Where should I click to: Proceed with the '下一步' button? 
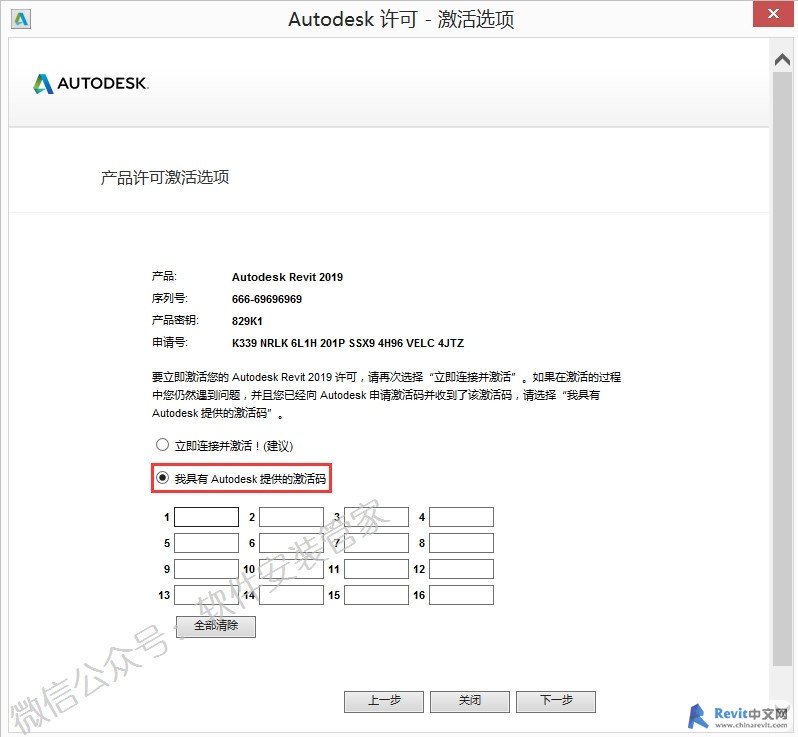pyautogui.click(x=556, y=701)
